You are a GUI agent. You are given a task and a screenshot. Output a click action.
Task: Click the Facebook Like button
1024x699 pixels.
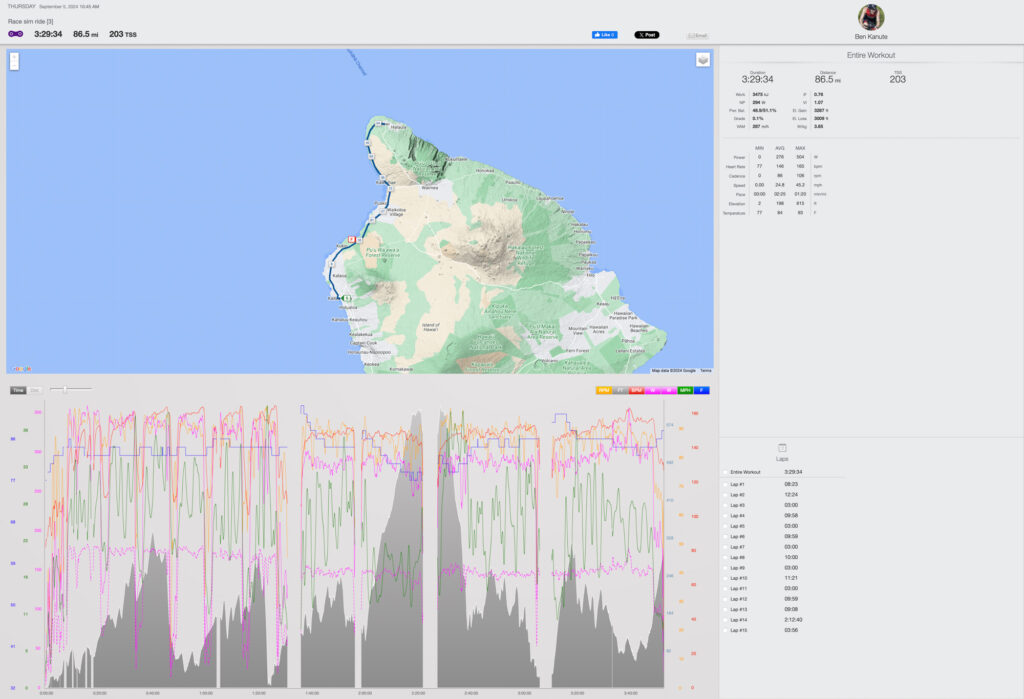pos(604,35)
